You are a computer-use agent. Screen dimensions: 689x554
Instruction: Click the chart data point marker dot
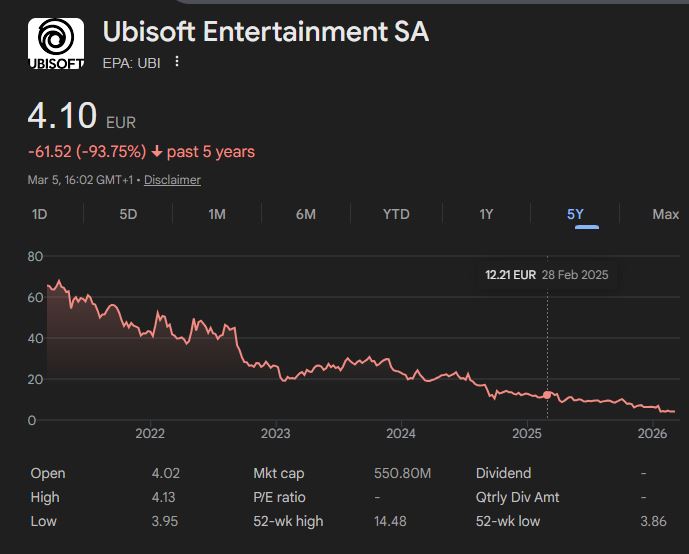547,395
